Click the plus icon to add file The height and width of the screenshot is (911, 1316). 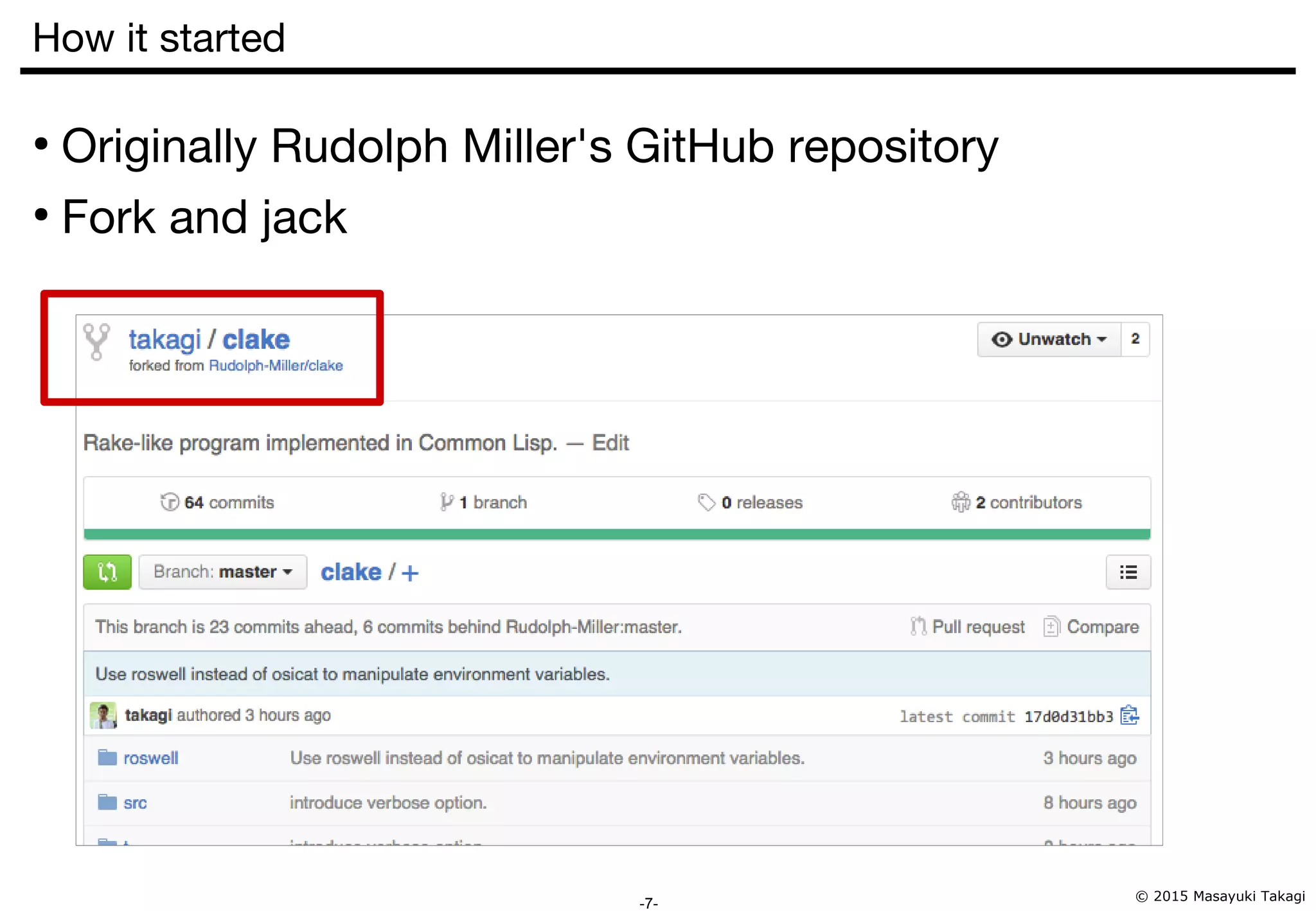tap(410, 573)
